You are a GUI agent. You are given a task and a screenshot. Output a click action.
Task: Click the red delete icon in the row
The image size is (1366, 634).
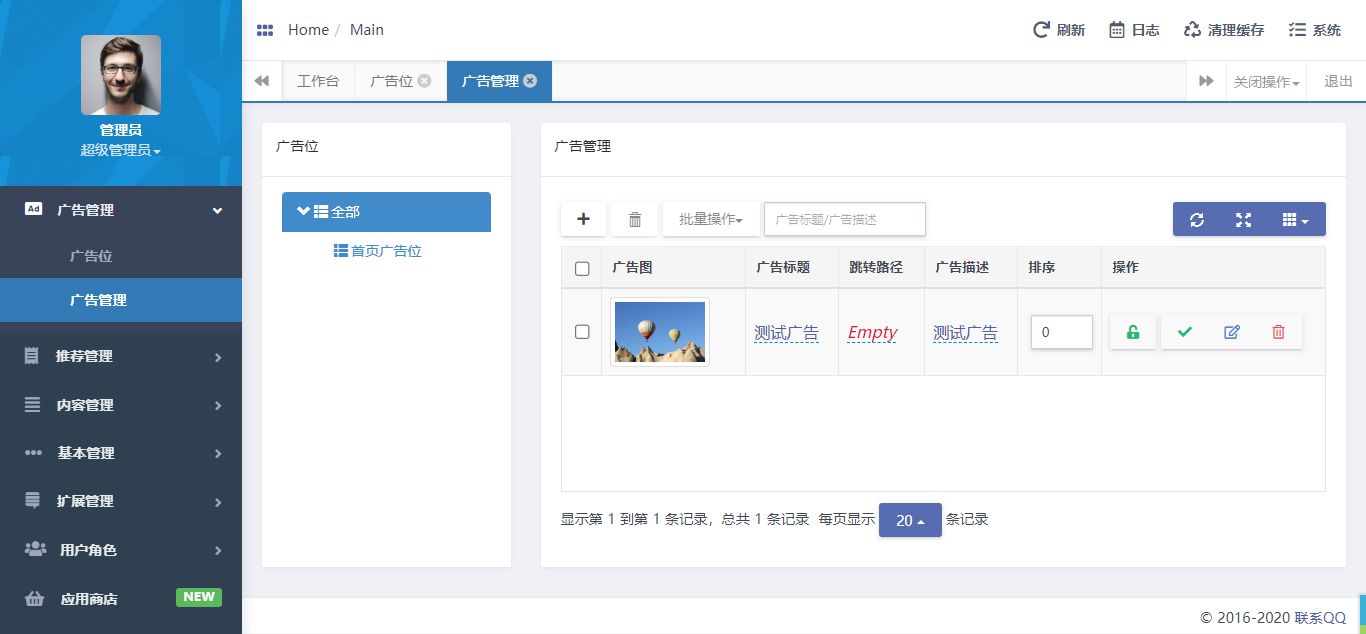1278,332
